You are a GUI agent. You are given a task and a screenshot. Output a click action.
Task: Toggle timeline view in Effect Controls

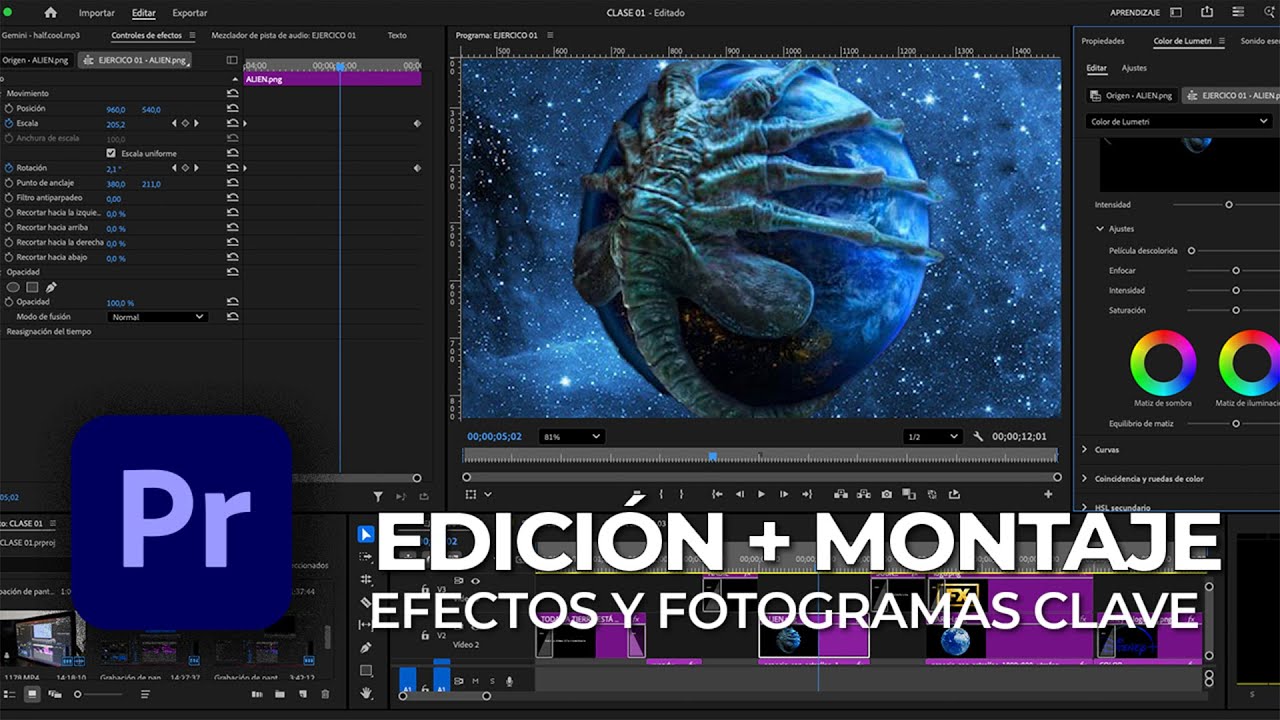tap(232, 60)
